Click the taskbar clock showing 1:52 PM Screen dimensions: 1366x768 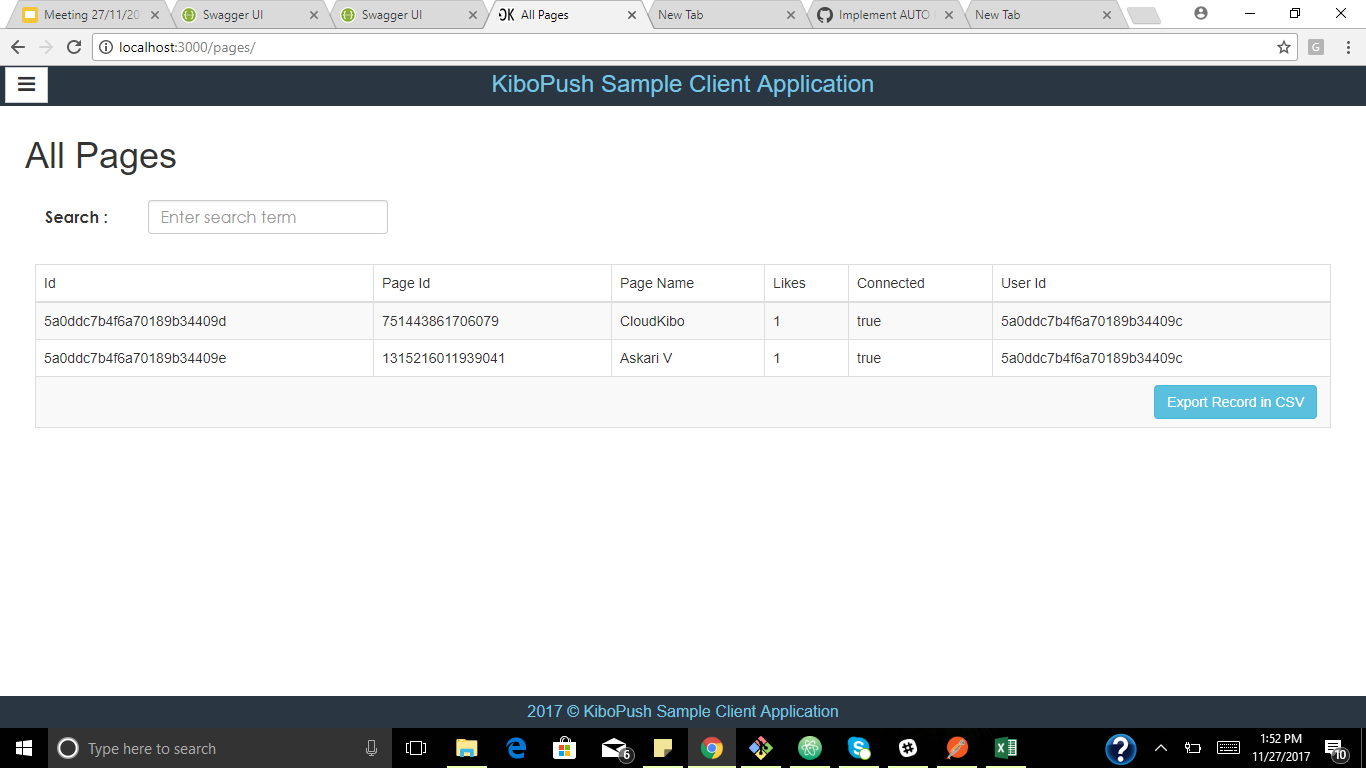[1281, 748]
